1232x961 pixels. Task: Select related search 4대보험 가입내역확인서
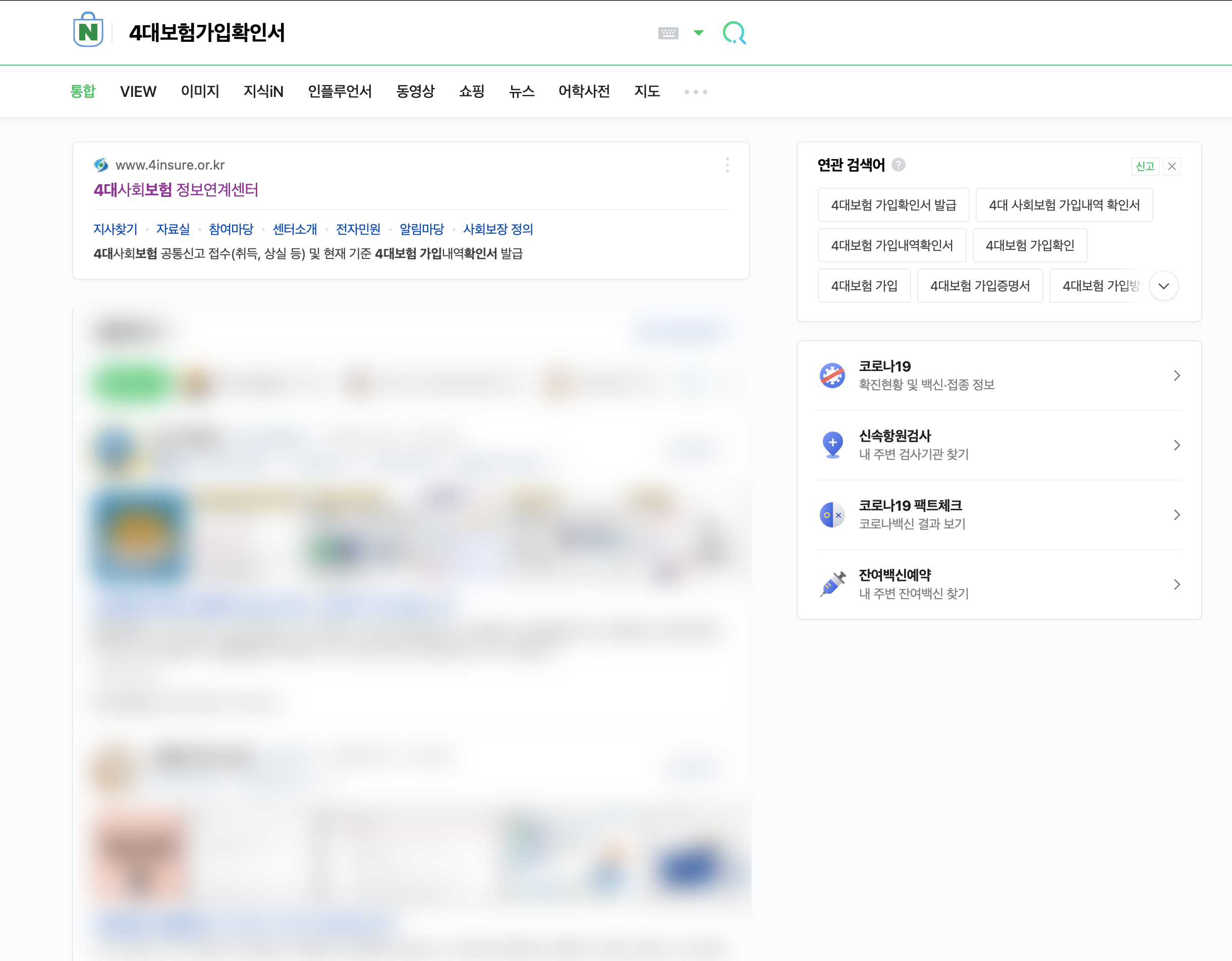[892, 245]
